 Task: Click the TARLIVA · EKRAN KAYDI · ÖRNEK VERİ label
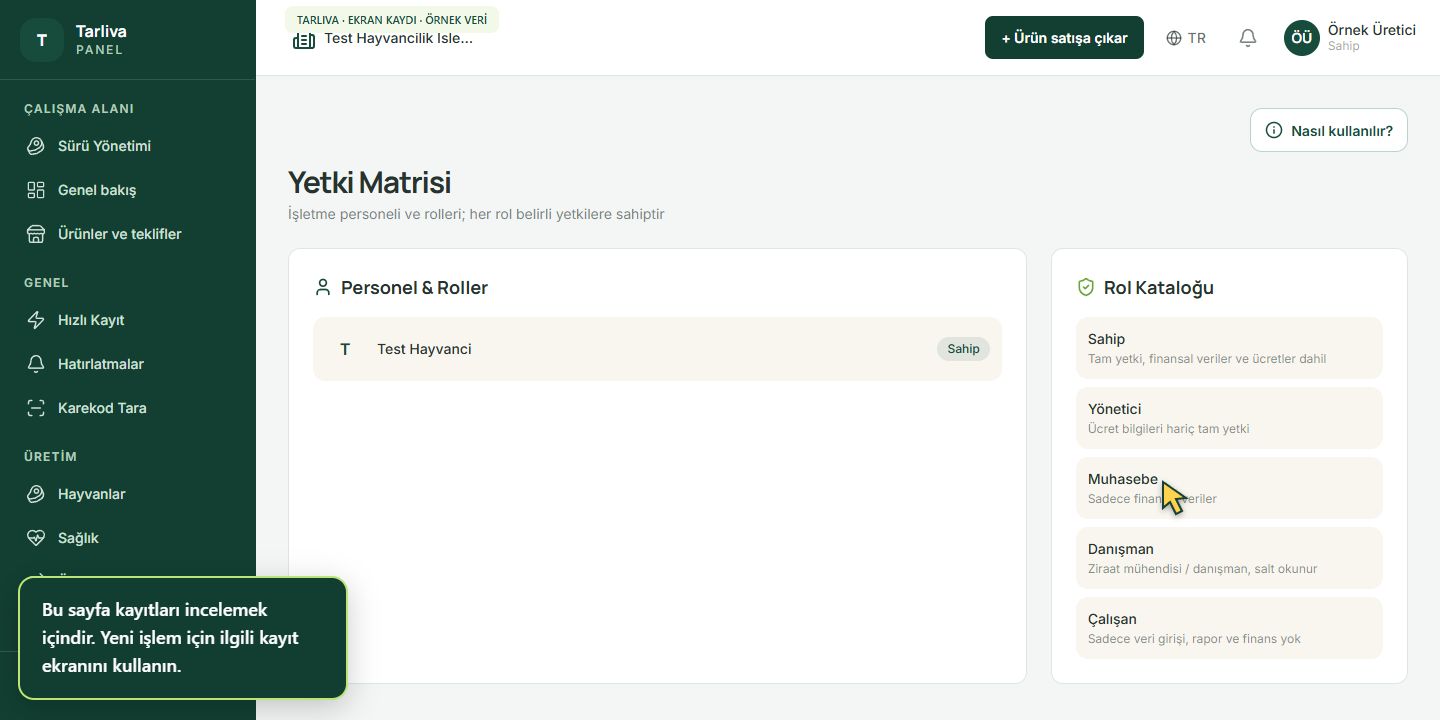pyautogui.click(x=392, y=19)
